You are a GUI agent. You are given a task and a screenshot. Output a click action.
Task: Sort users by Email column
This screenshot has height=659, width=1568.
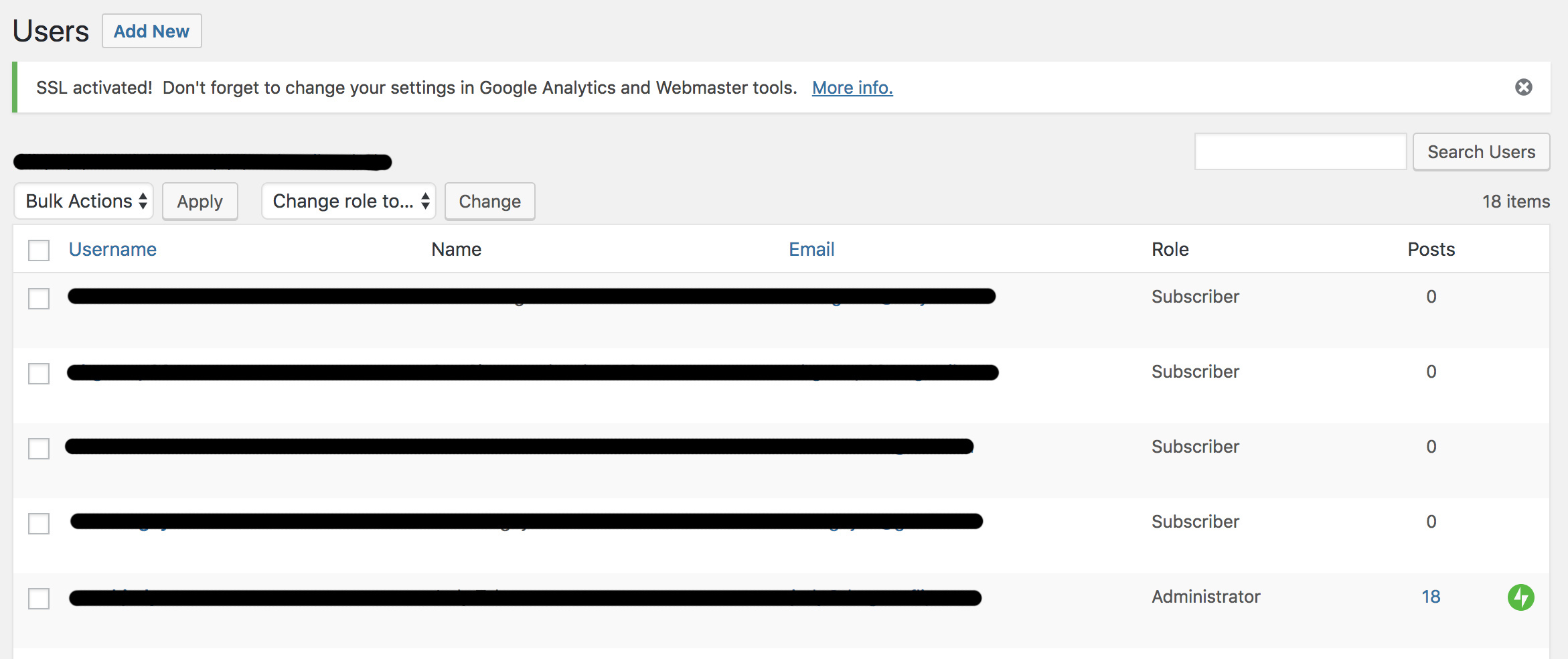[811, 249]
